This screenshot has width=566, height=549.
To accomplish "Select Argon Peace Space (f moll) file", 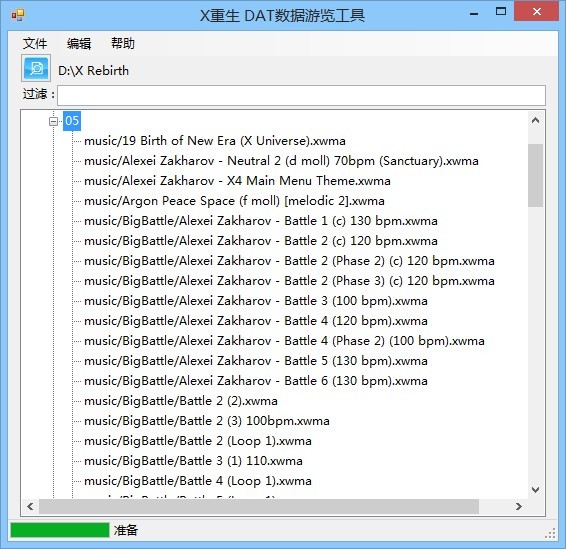I will (x=234, y=201).
